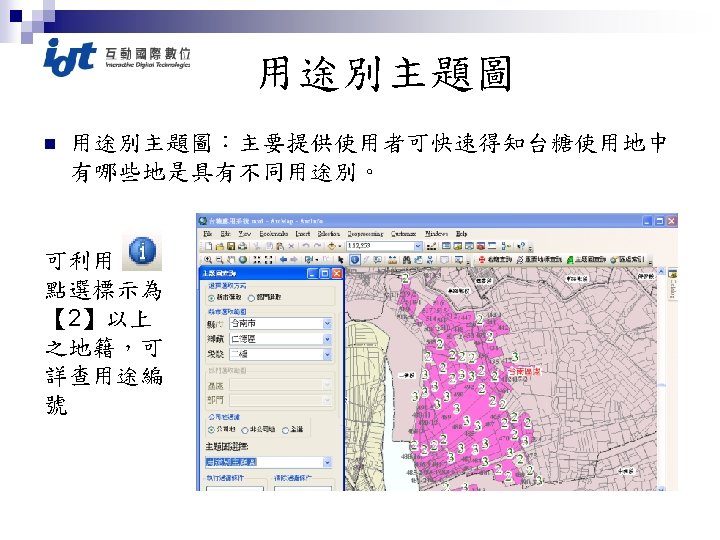Open the Help menu
720x540 pixels.
(x=461, y=234)
